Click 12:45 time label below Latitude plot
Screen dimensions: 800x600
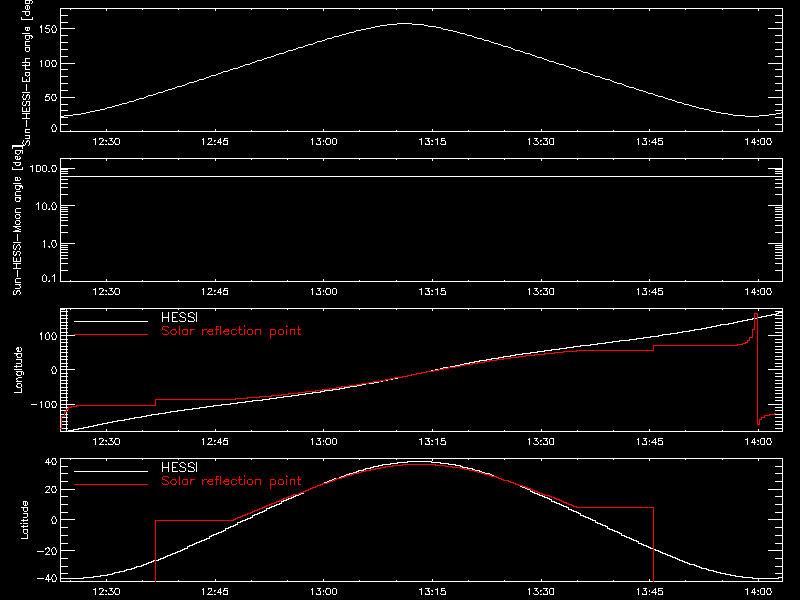pyautogui.click(x=215, y=591)
